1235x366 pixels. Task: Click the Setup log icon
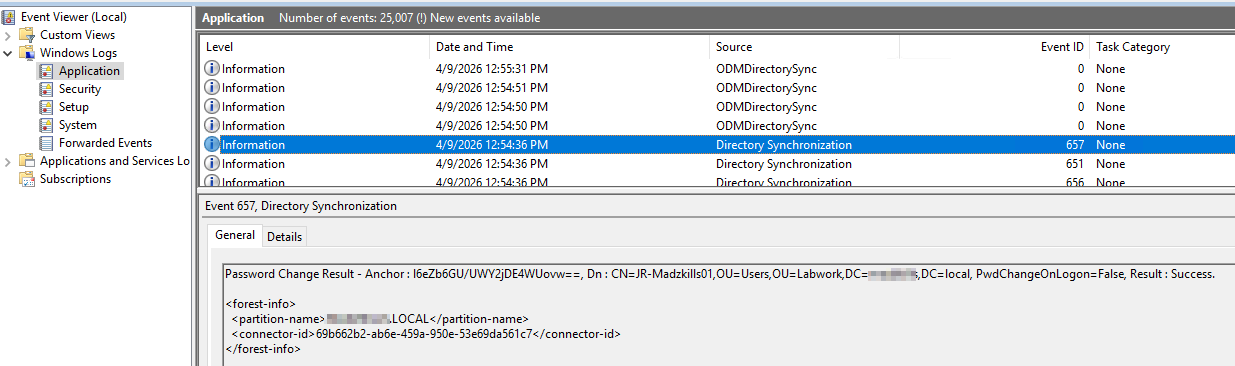[x=47, y=107]
